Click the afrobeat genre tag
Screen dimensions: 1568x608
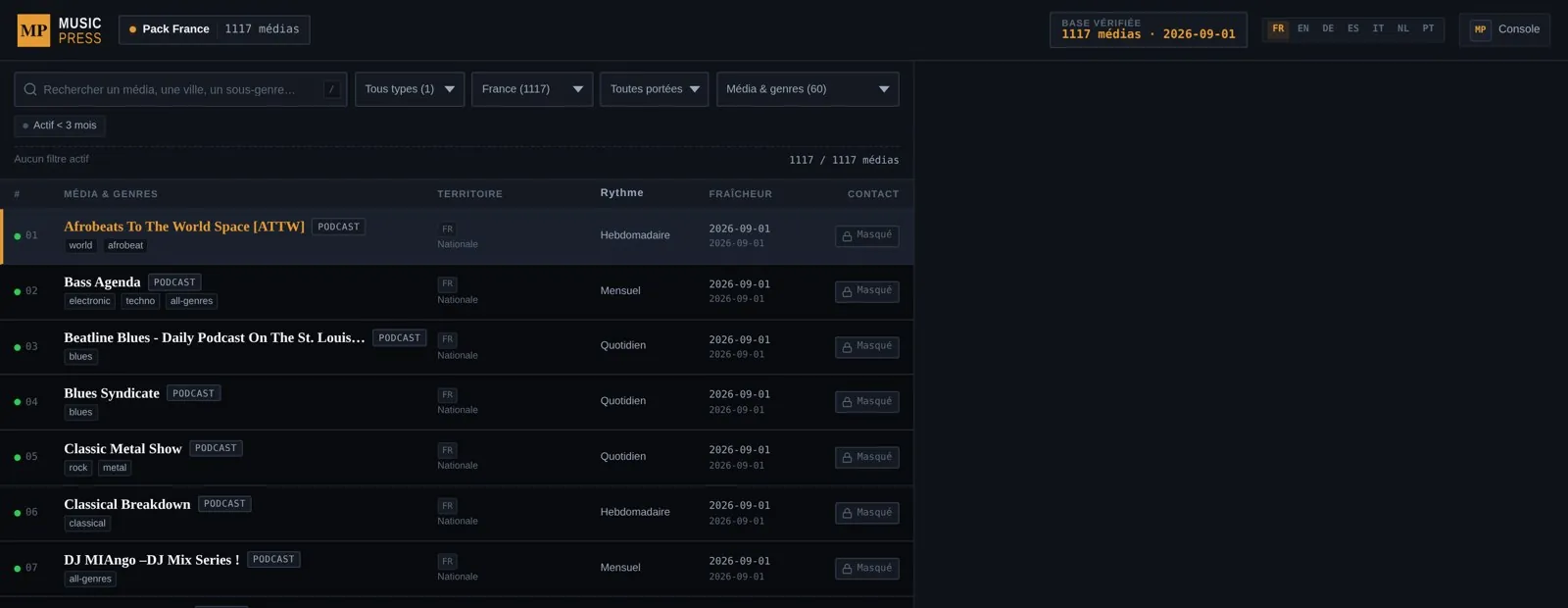(x=125, y=246)
